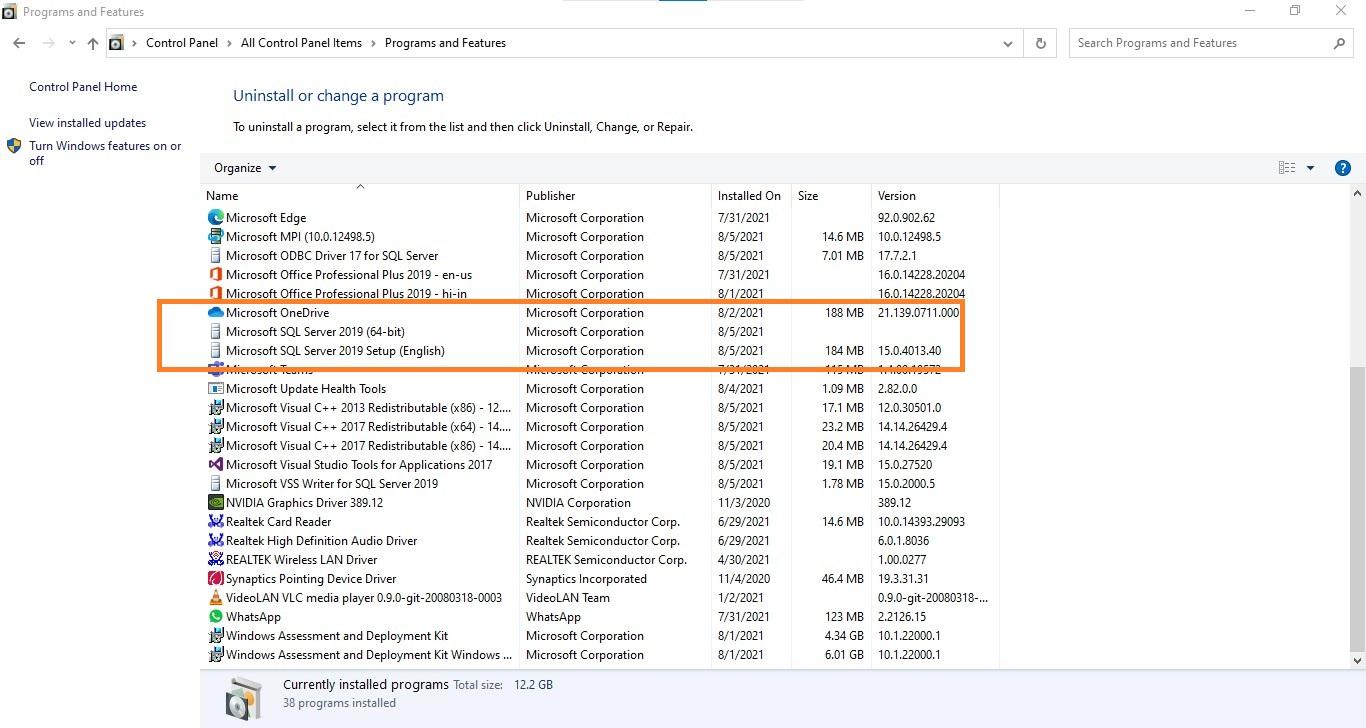Select Microsoft Office Professional Plus 2019 - hi-in
Image resolution: width=1366 pixels, height=728 pixels.
pyautogui.click(x=346, y=294)
